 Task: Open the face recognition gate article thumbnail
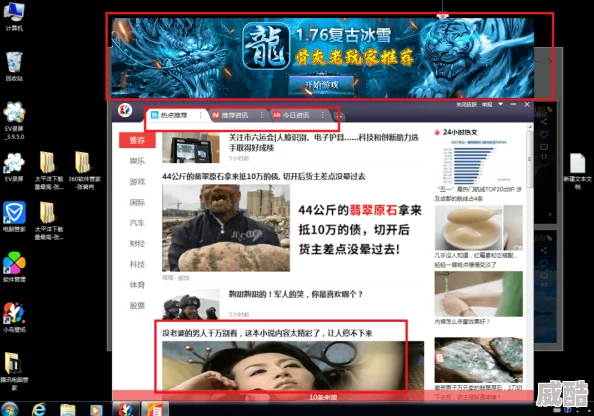[x=191, y=147]
